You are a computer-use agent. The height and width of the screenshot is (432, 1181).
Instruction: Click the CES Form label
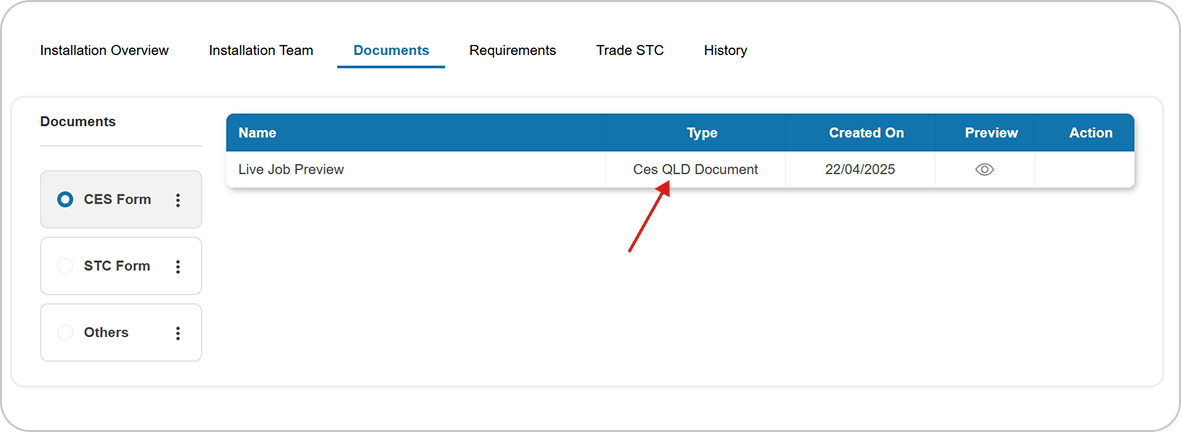coord(117,199)
